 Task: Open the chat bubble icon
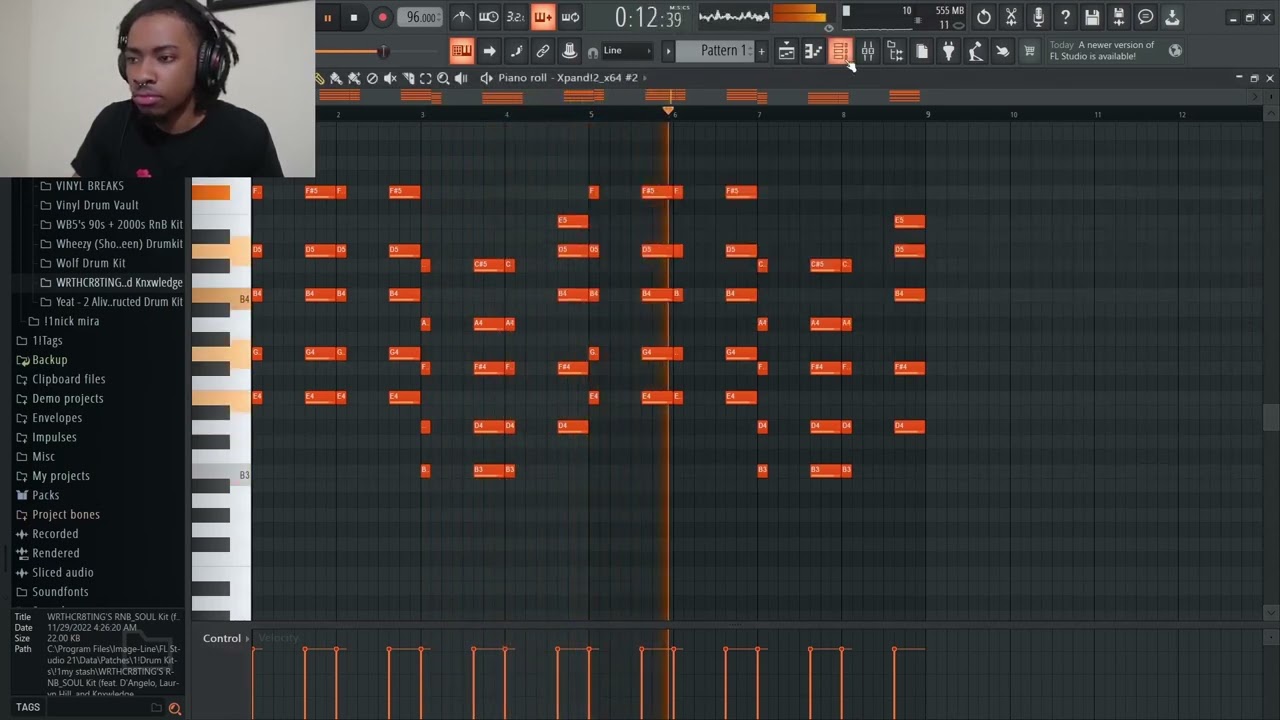1146,17
